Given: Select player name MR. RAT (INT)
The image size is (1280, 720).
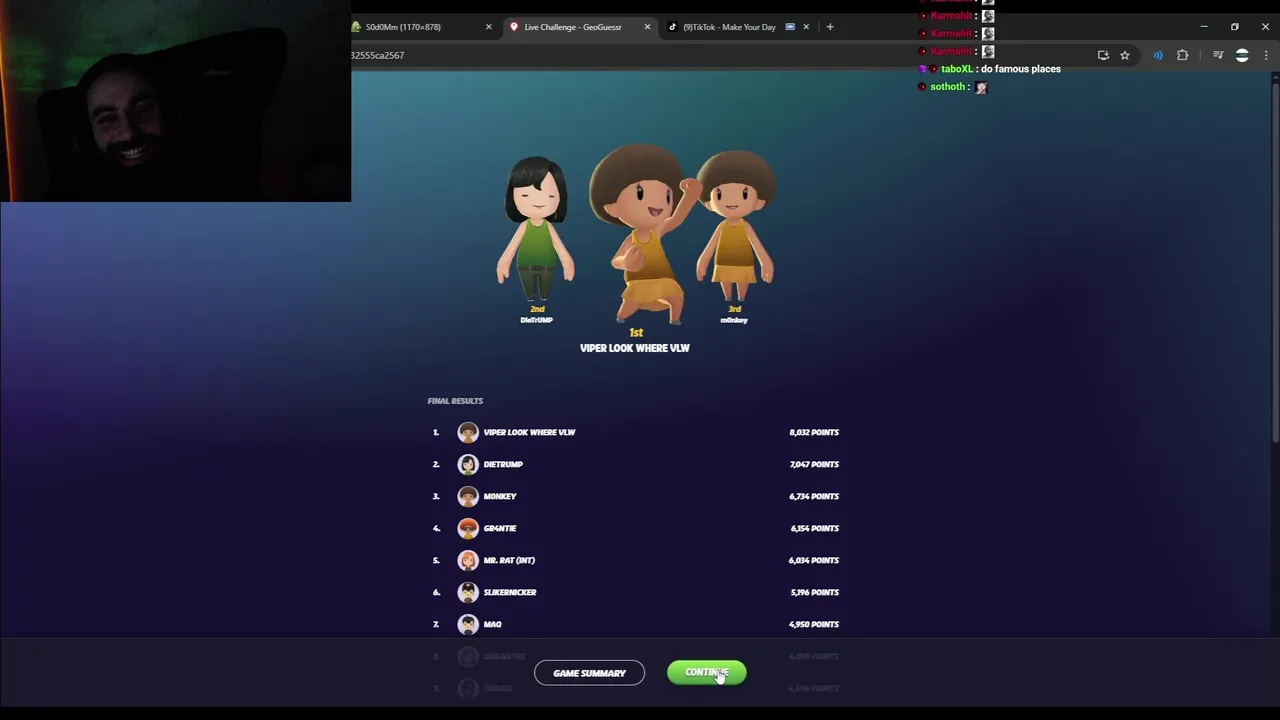Looking at the screenshot, I should tap(509, 560).
